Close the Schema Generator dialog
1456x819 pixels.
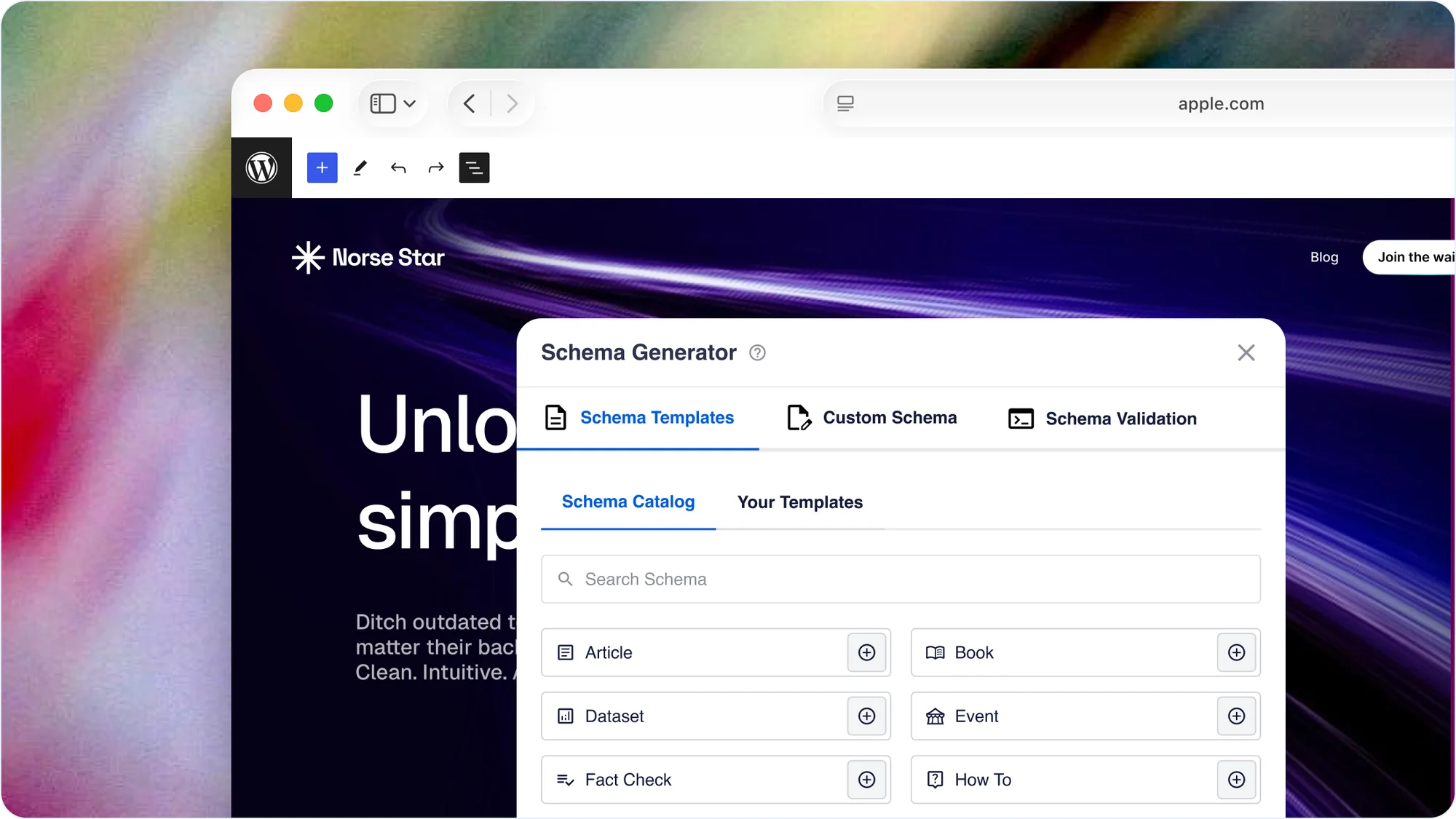[x=1246, y=353]
